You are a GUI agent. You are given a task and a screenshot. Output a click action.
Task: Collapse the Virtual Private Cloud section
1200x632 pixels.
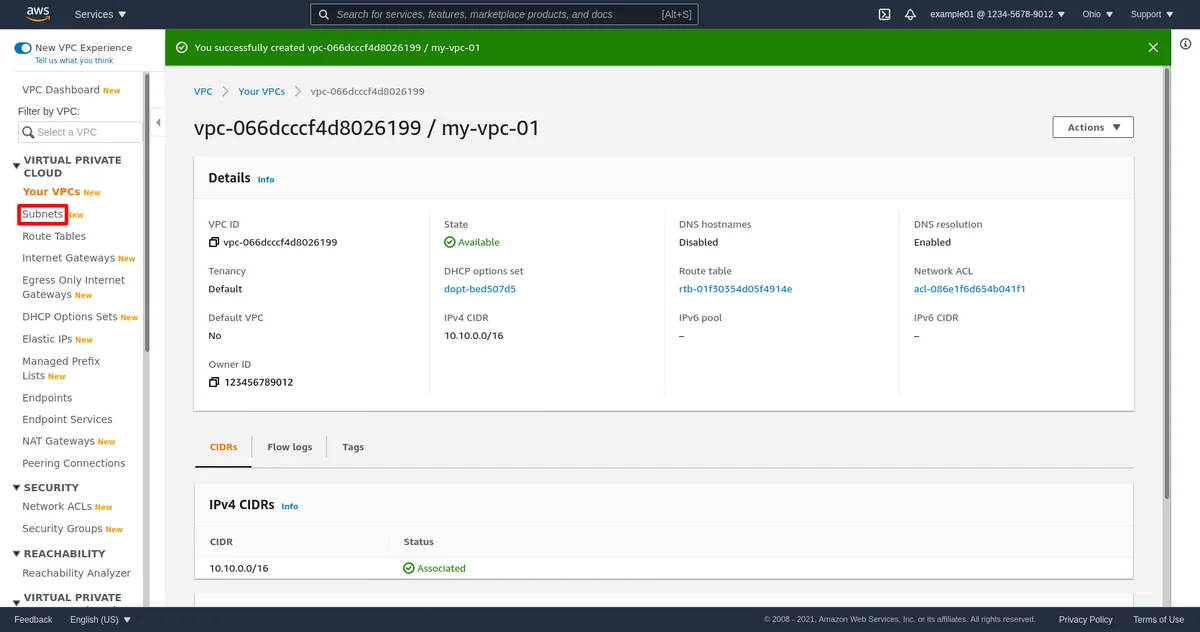point(16,167)
